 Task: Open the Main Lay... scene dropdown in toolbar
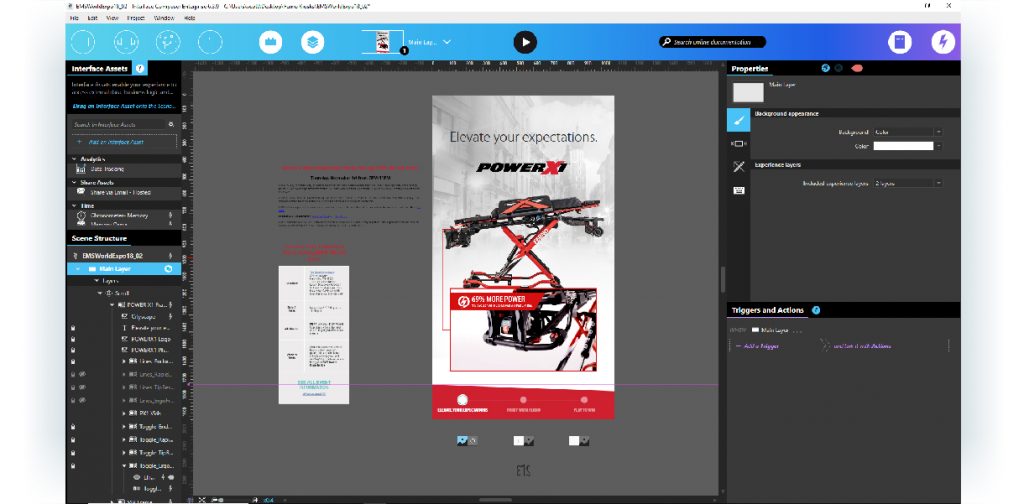[x=447, y=42]
